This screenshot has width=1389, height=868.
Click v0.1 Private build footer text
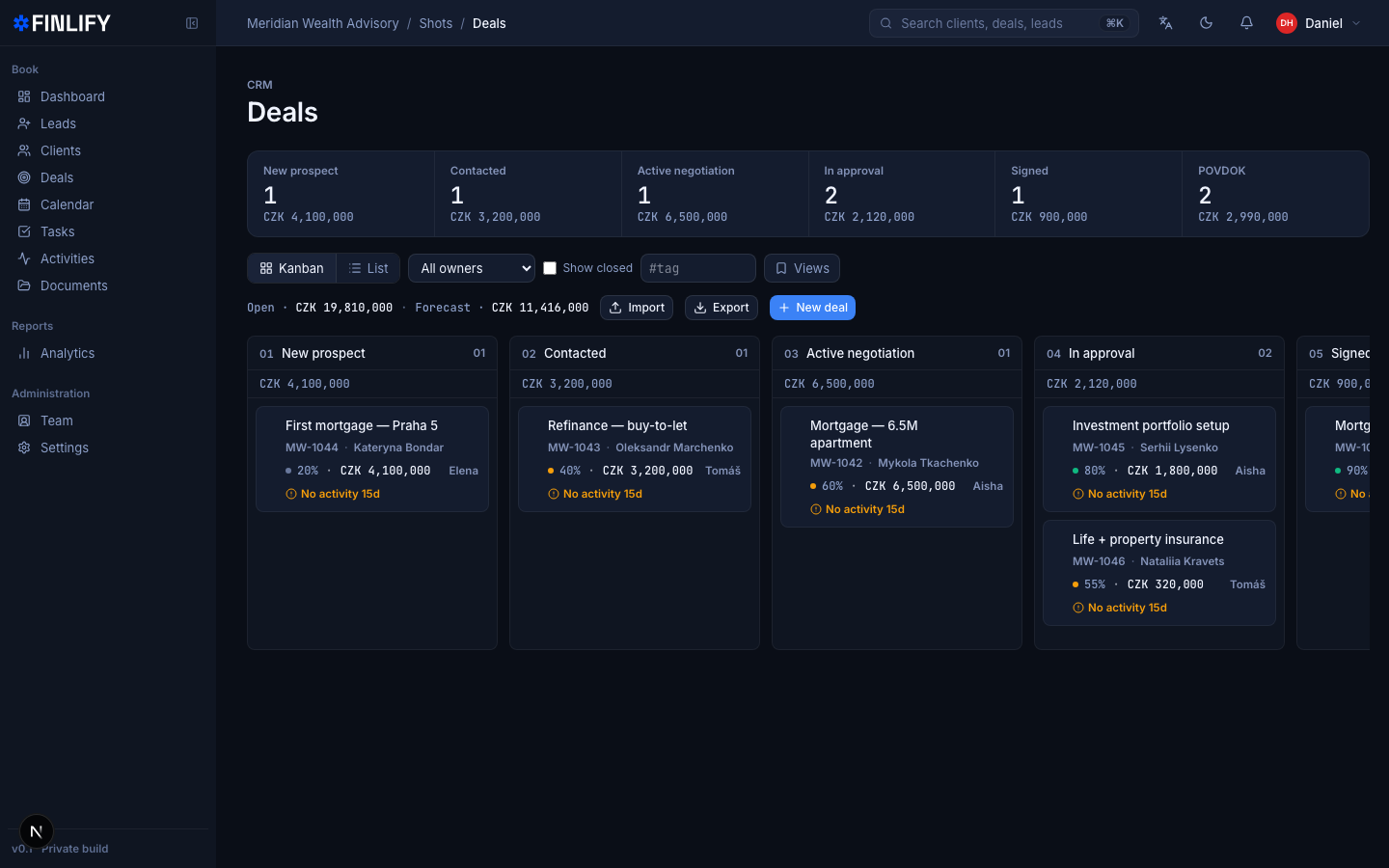[60, 849]
